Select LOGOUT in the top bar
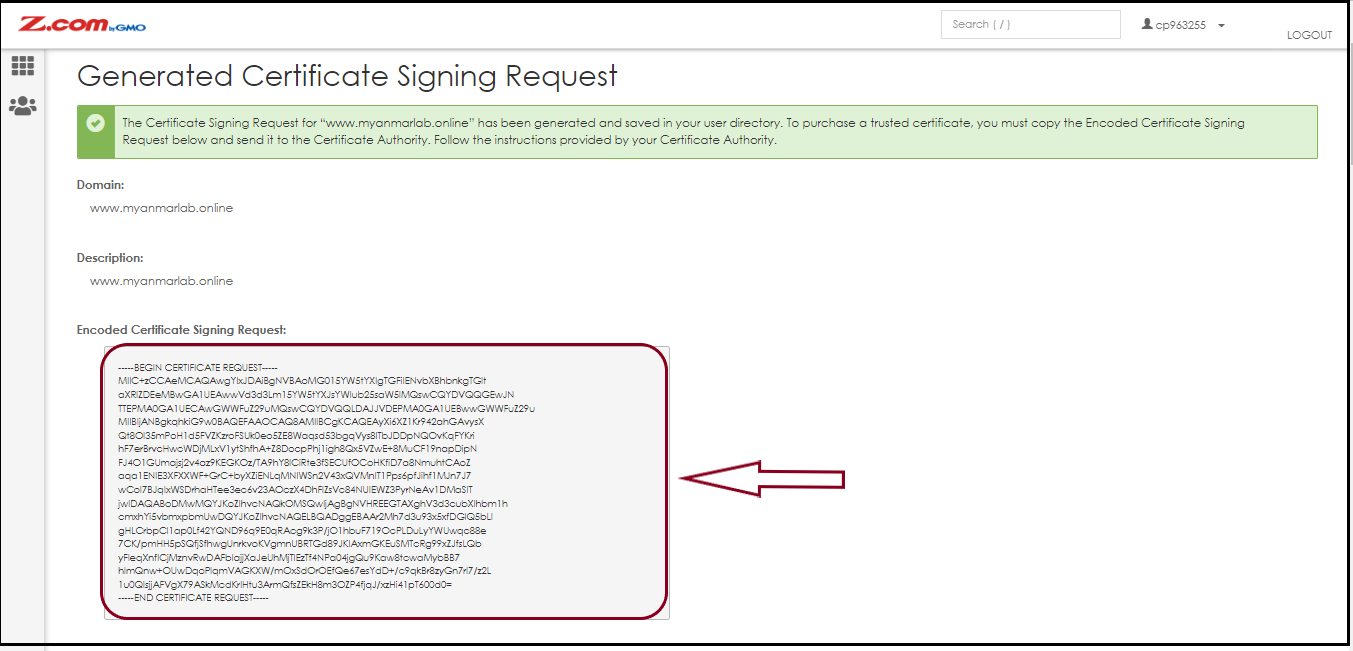 (x=1309, y=34)
